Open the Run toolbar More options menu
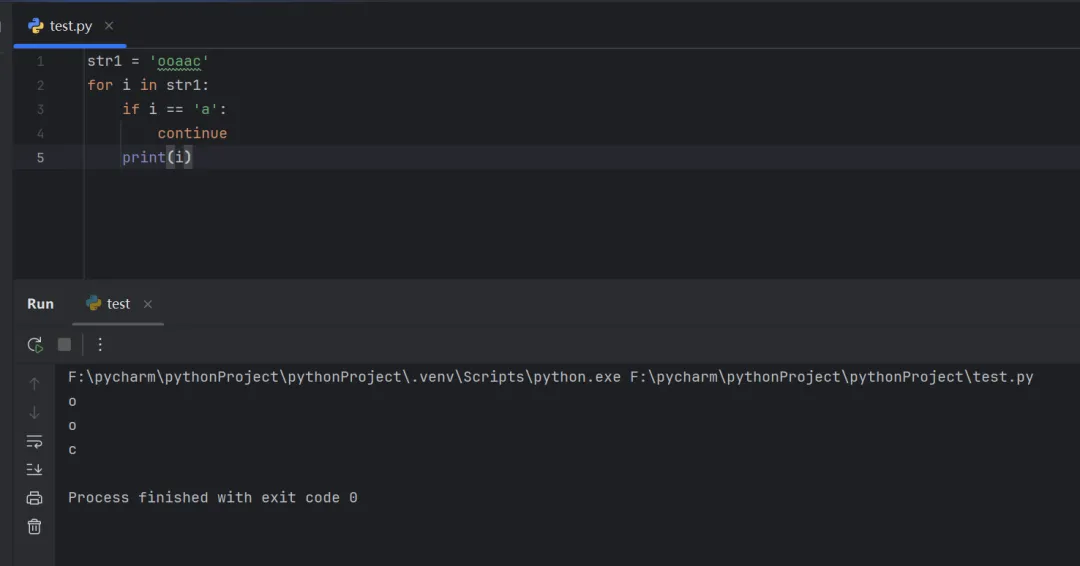The width and height of the screenshot is (1080, 566). tap(100, 345)
